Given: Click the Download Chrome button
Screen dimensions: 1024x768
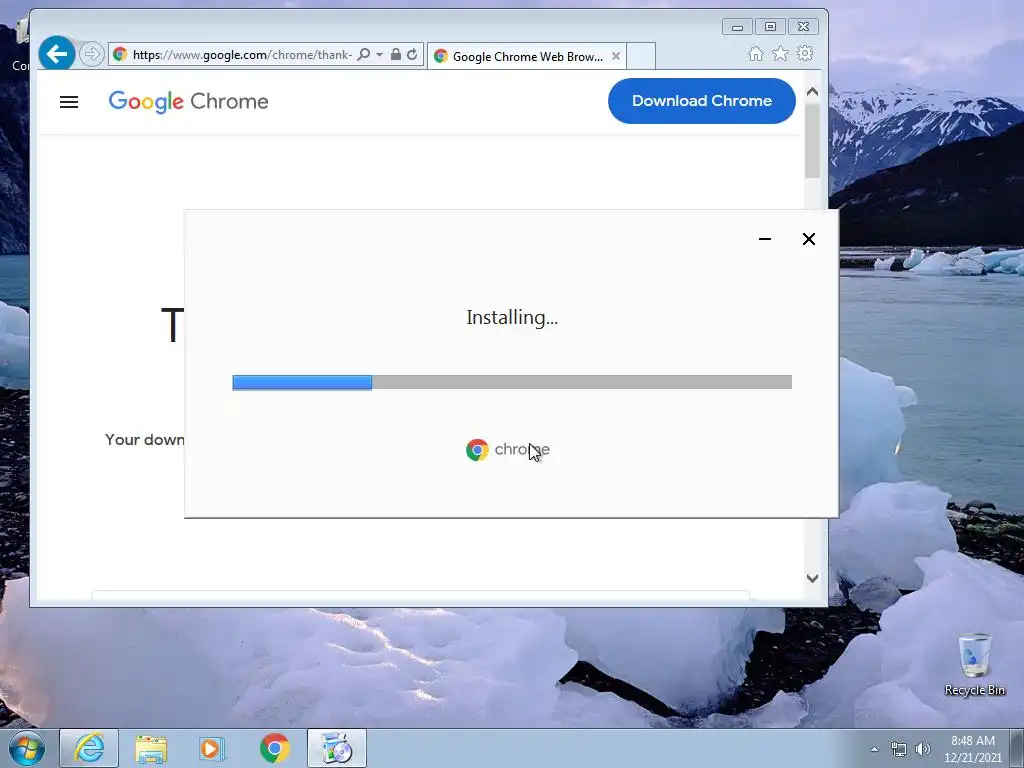Looking at the screenshot, I should pos(701,101).
